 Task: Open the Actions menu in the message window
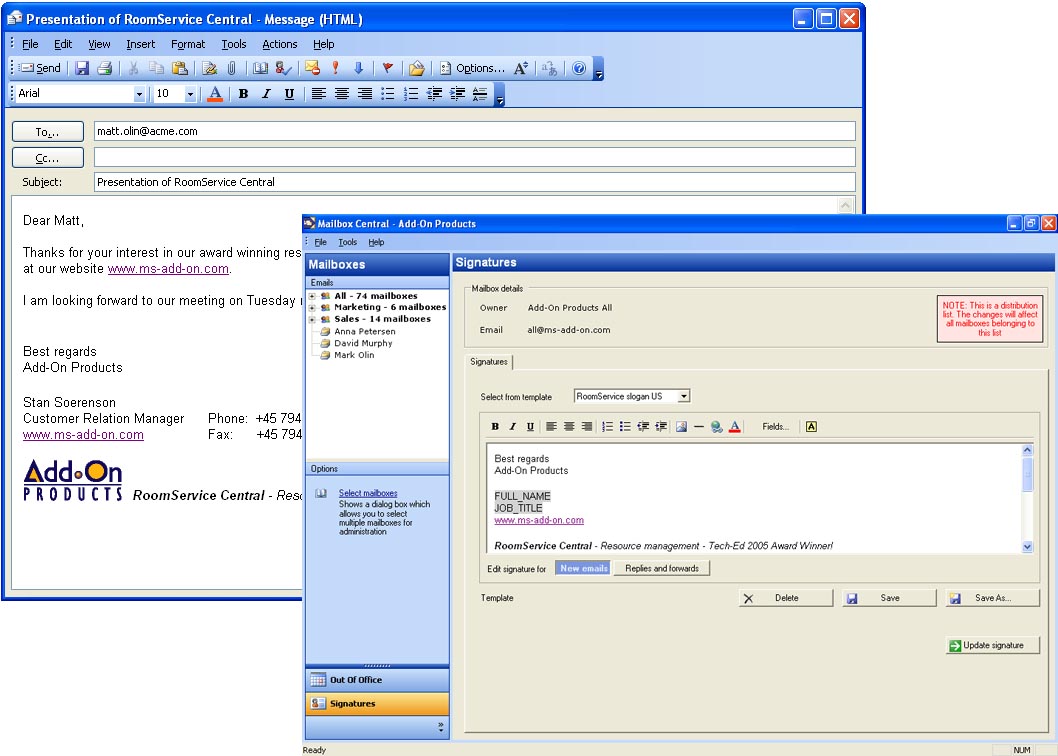[x=279, y=44]
